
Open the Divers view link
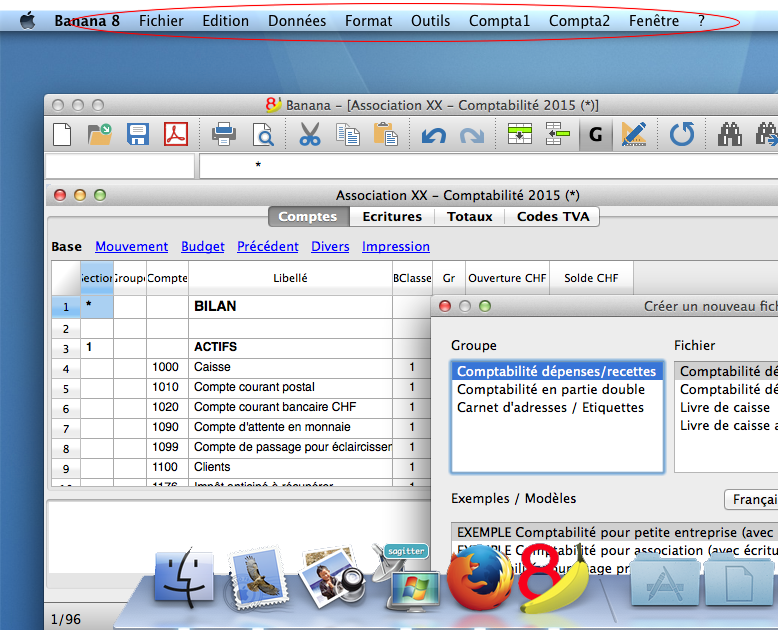pos(330,247)
